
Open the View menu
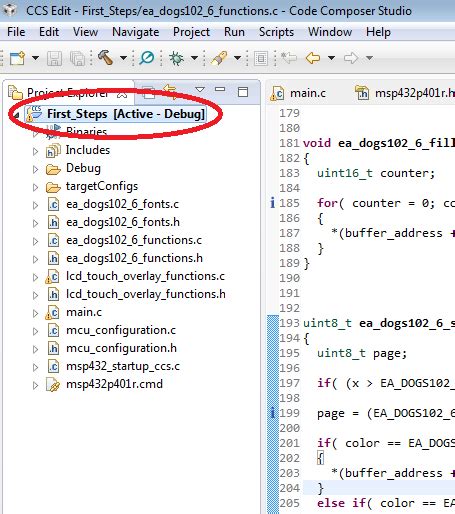[x=85, y=32]
